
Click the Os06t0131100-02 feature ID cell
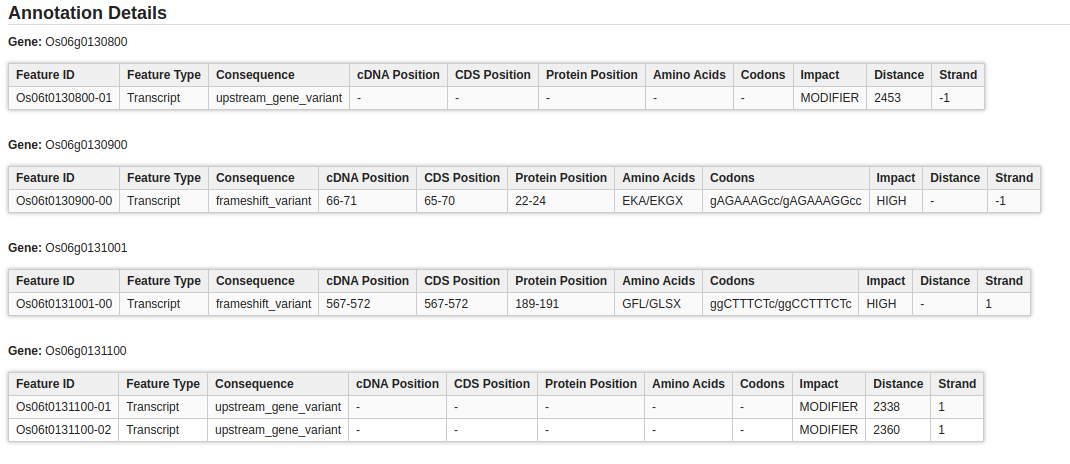(64, 430)
